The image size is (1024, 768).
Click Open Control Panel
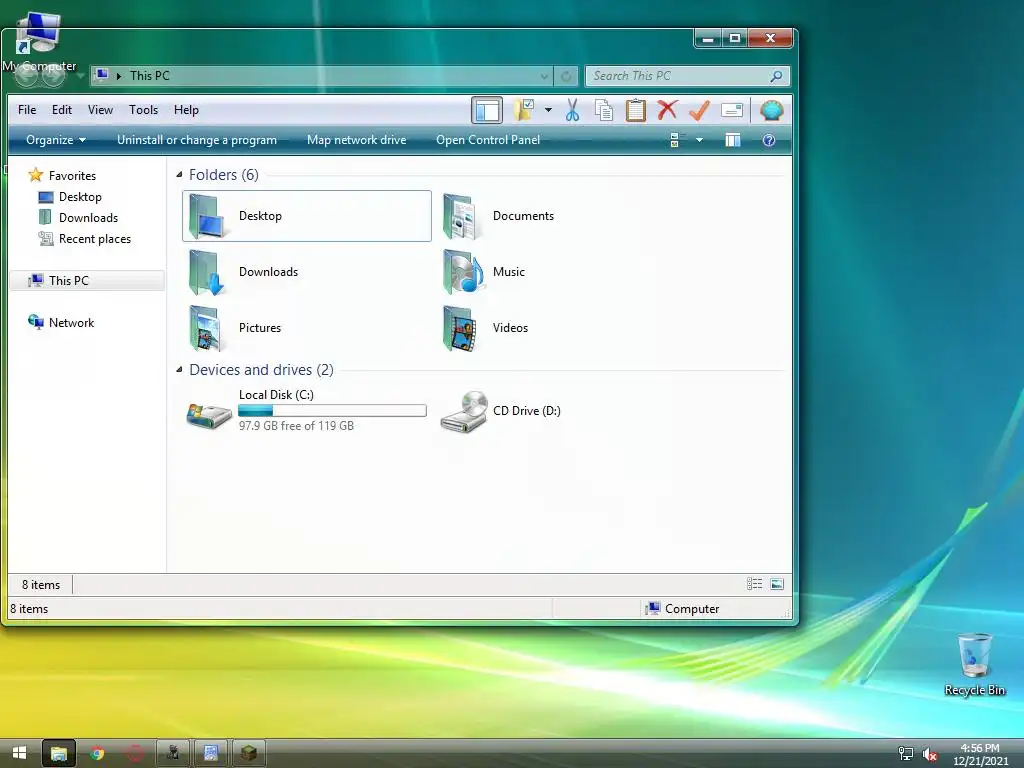click(x=488, y=140)
